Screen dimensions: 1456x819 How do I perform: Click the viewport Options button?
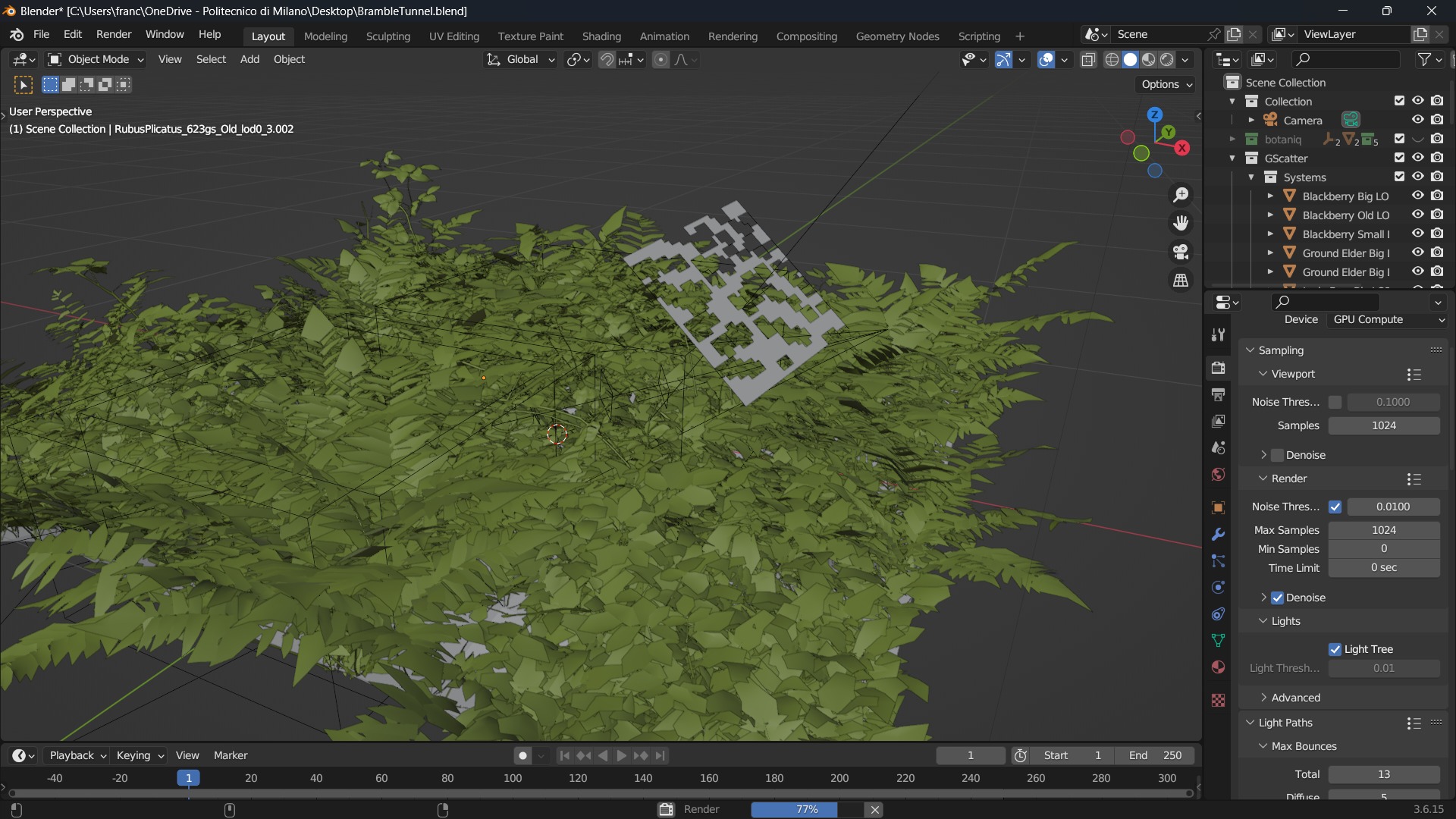click(1166, 84)
